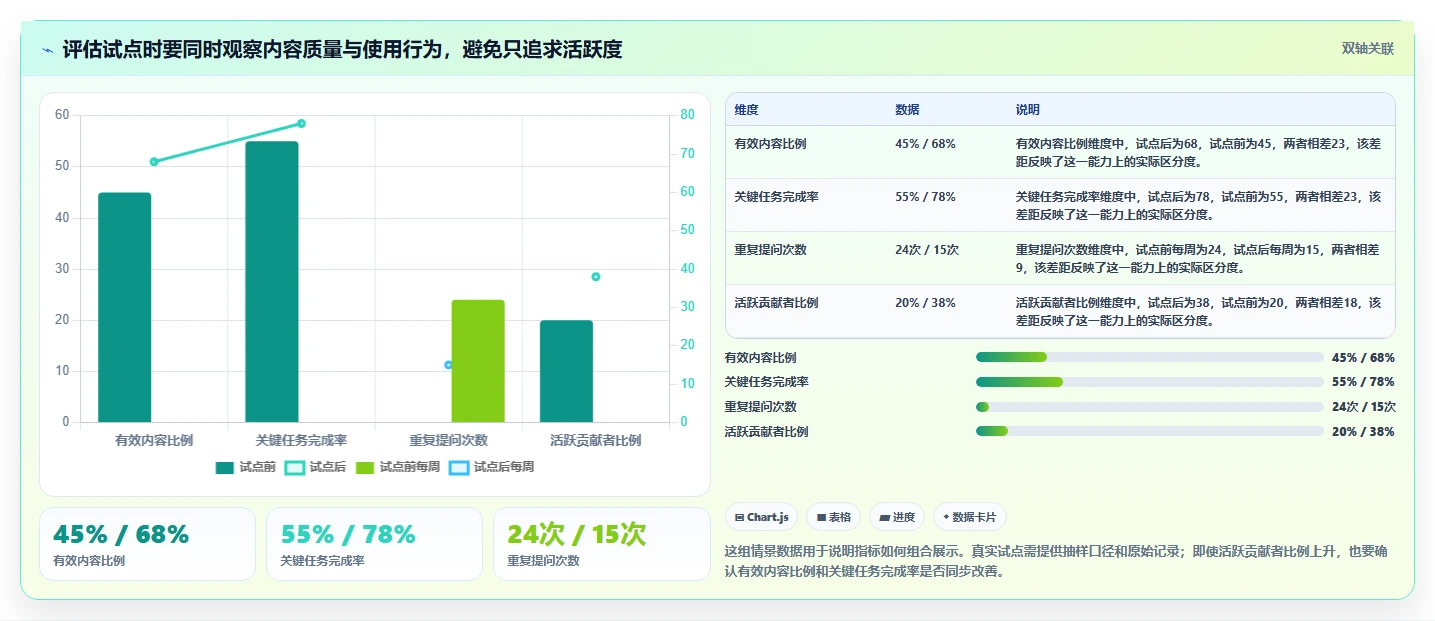Click the 重复提问次数 green bar
The width and height of the screenshot is (1435, 621).
click(478, 361)
